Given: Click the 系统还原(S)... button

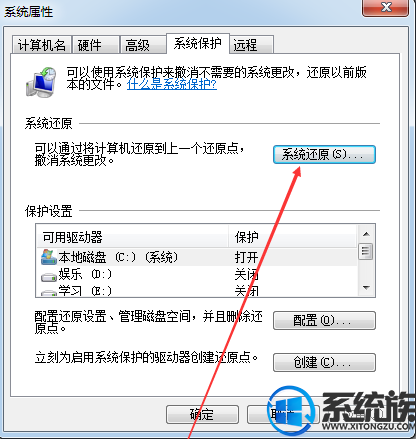Looking at the screenshot, I should (324, 154).
